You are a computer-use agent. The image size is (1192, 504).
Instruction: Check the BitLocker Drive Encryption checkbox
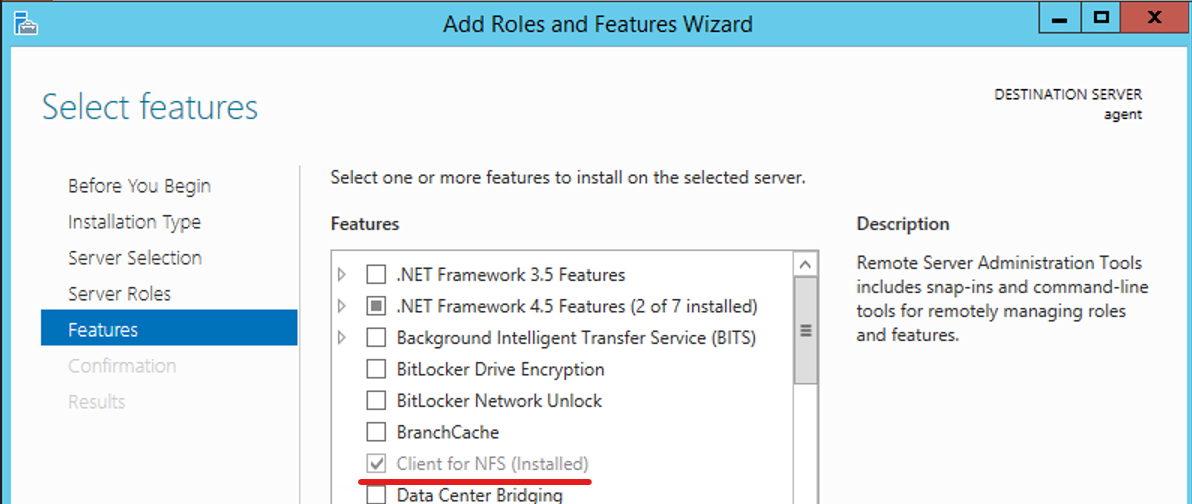(376, 369)
